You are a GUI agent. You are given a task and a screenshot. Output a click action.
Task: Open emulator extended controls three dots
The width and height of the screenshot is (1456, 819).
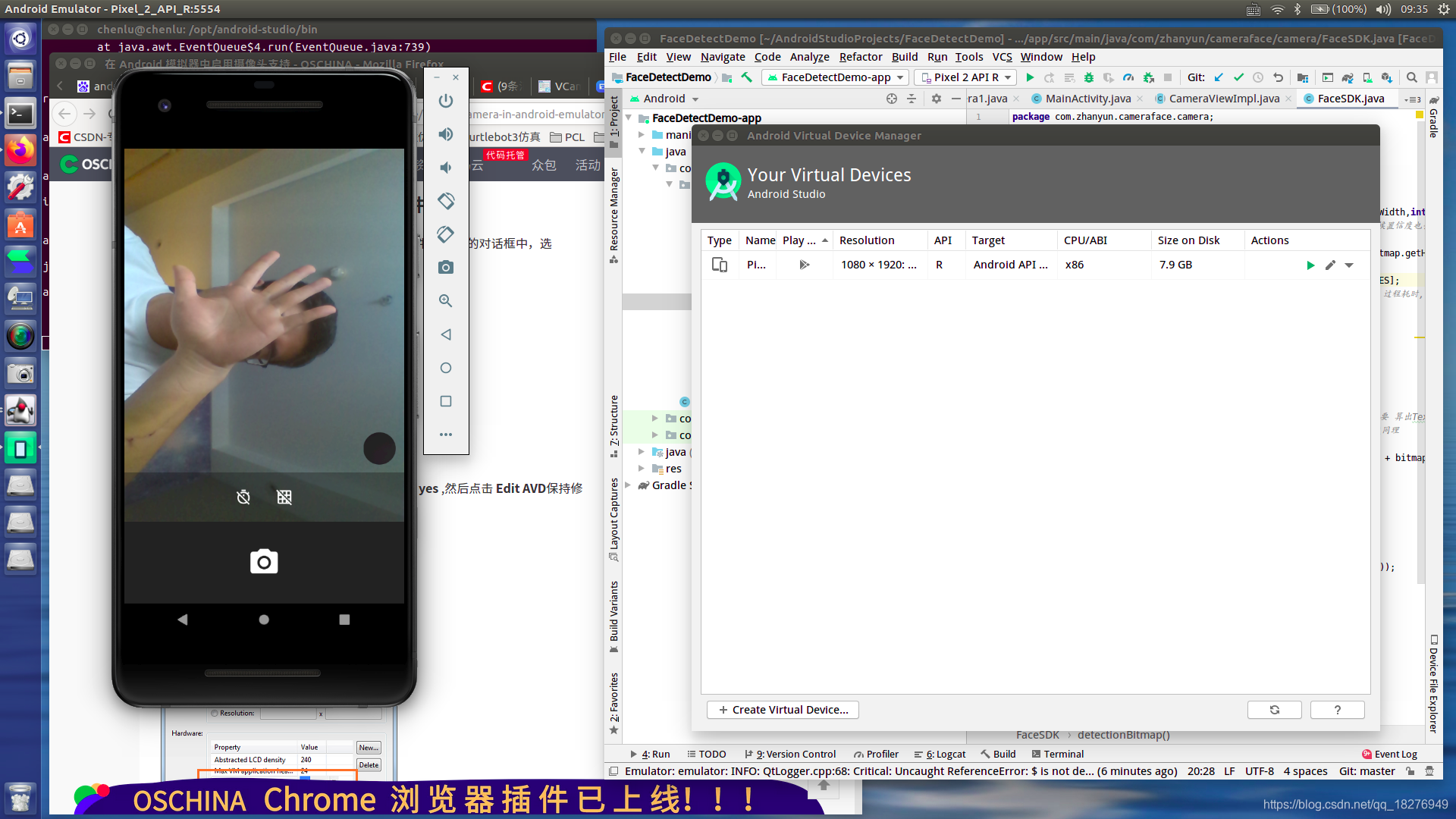point(446,435)
